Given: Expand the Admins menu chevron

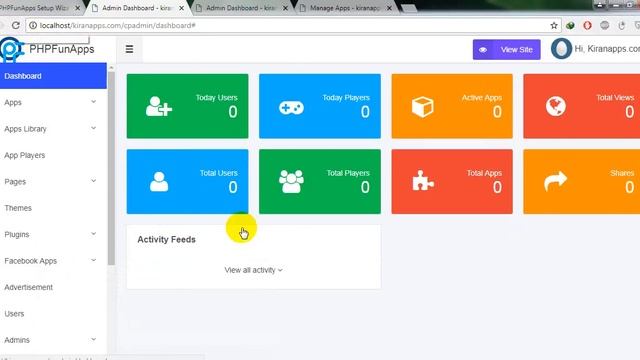Looking at the screenshot, I should (x=93, y=339).
